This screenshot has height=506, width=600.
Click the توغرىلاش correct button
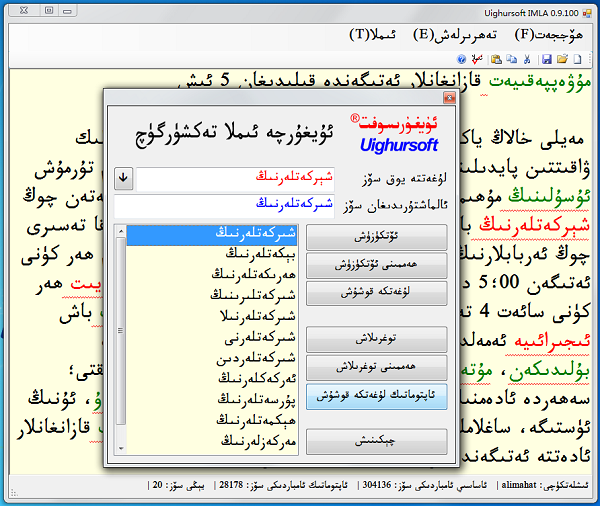point(377,339)
